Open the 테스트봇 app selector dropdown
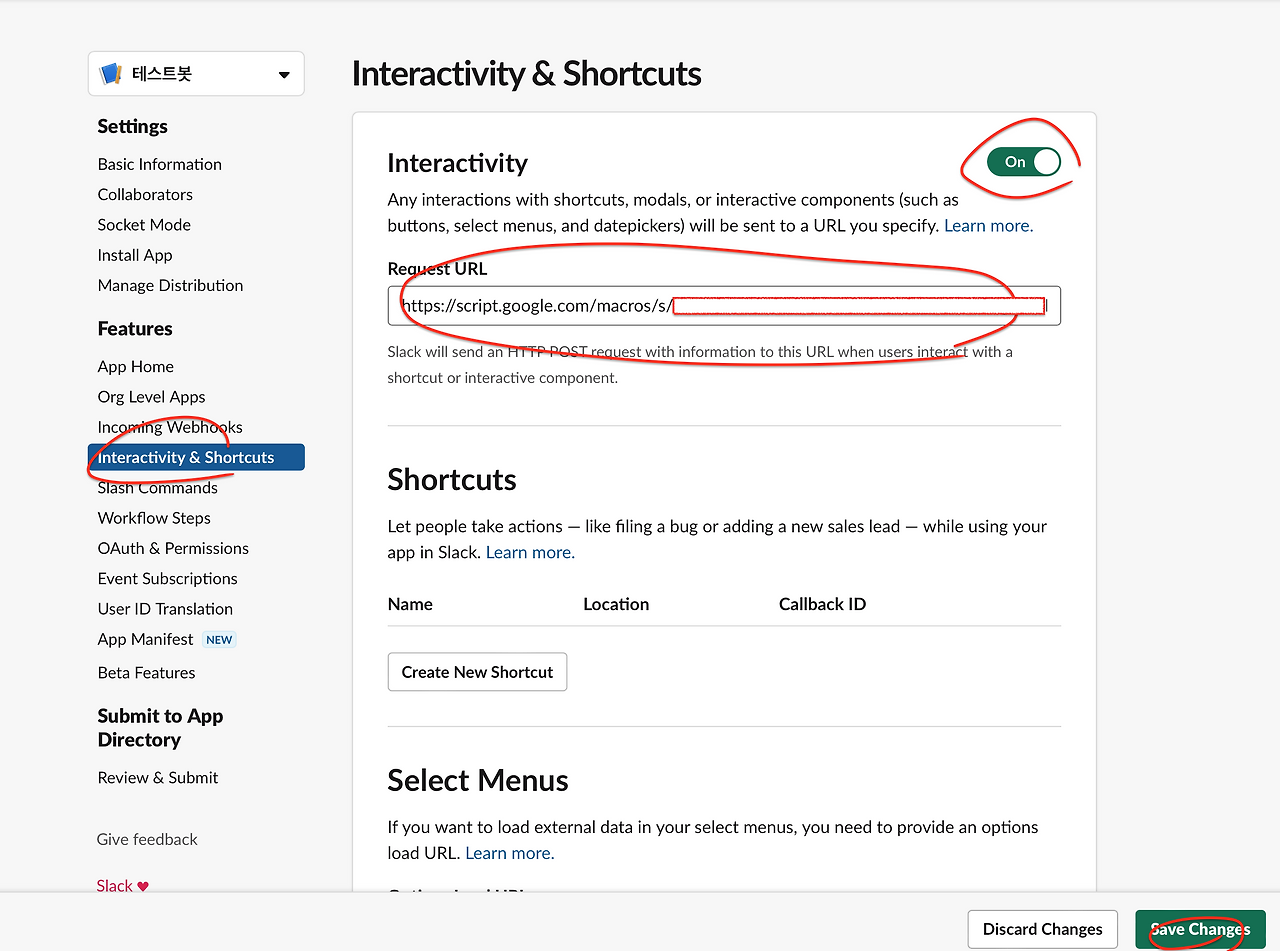Viewport: 1280px width, 951px height. [196, 74]
